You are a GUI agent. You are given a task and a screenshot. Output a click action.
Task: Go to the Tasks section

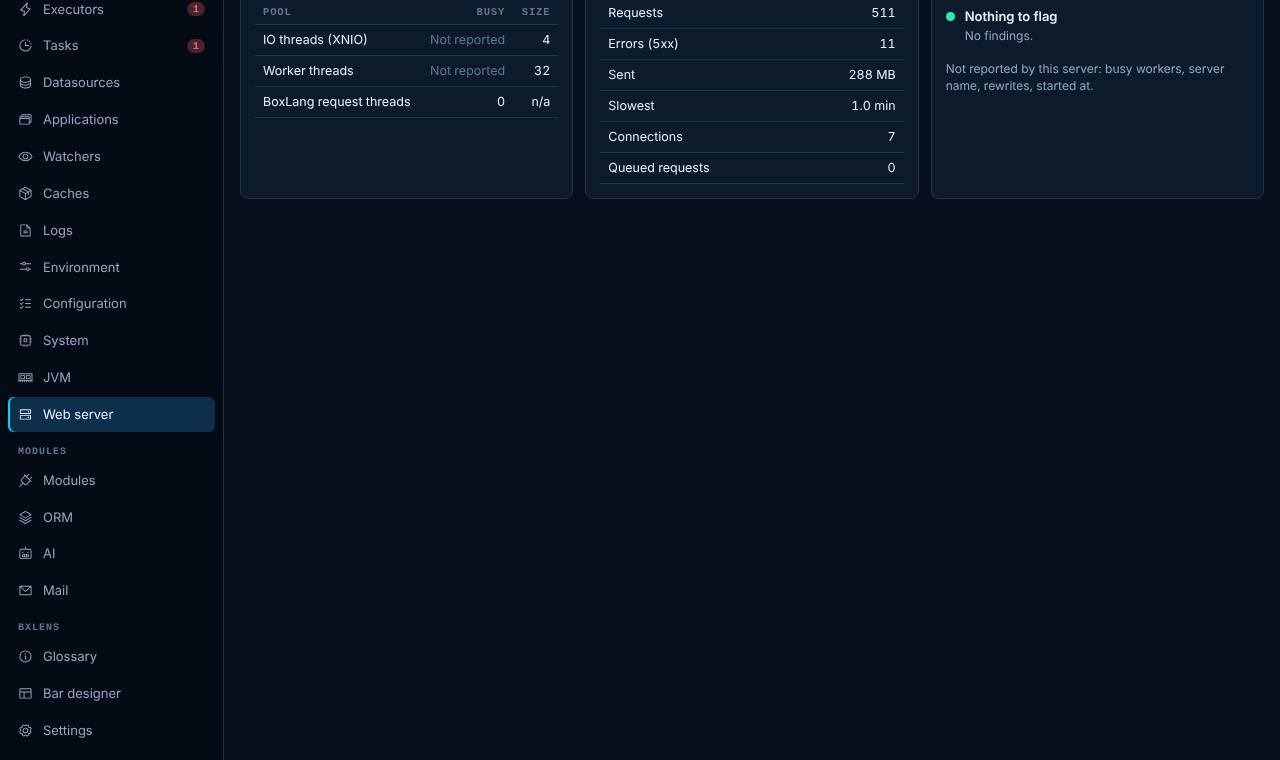point(111,46)
